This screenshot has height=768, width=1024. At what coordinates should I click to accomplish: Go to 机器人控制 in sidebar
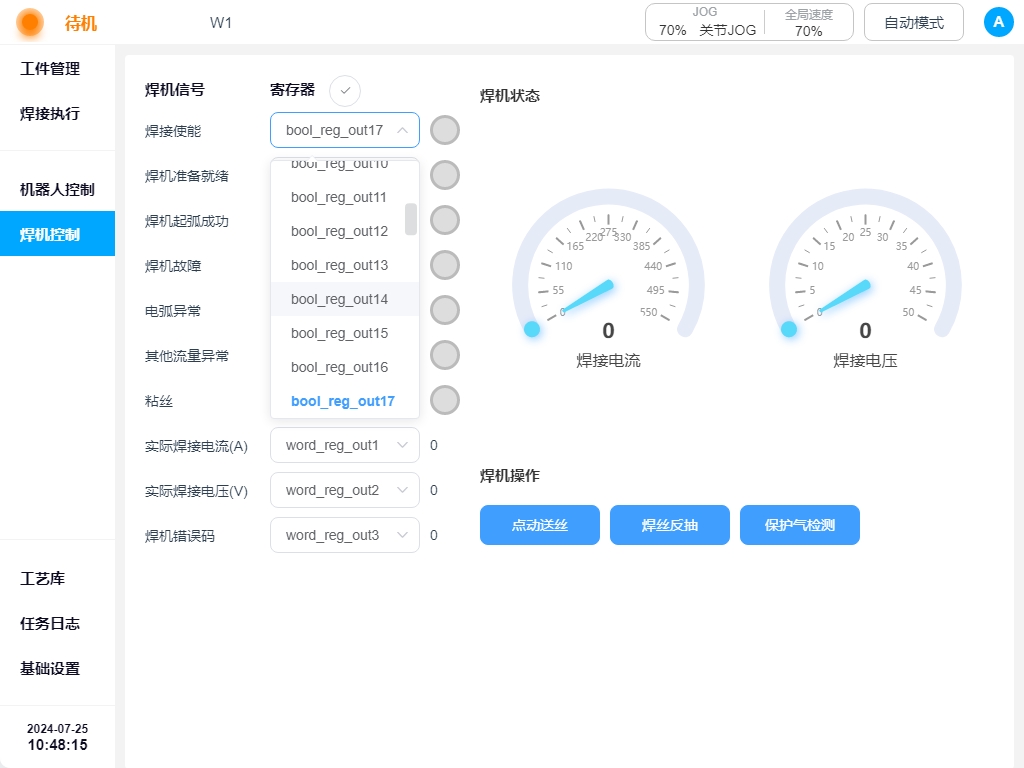pos(57,189)
